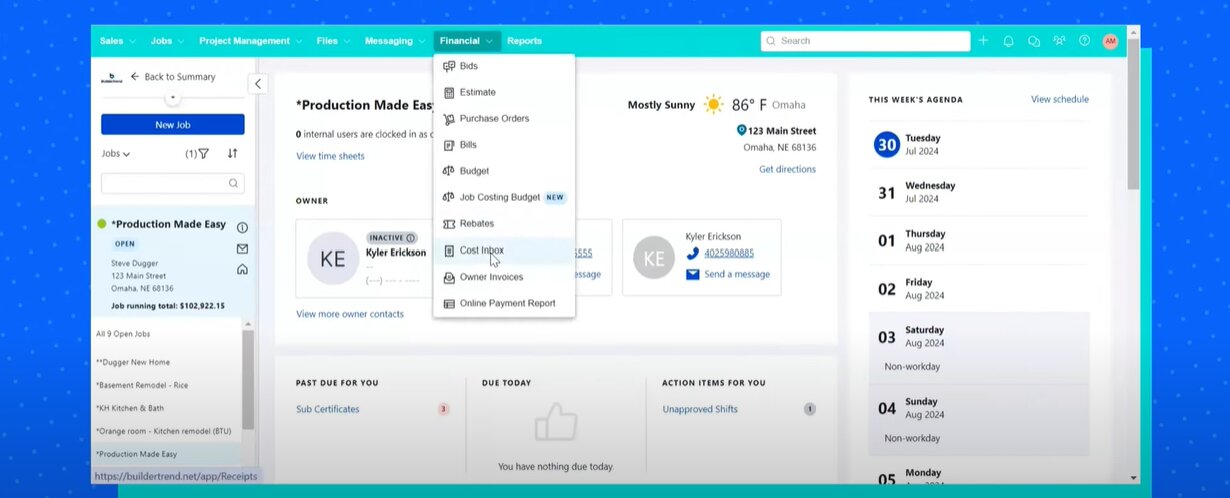Open the chat bubbles icon
1230x498 pixels.
tap(1034, 41)
